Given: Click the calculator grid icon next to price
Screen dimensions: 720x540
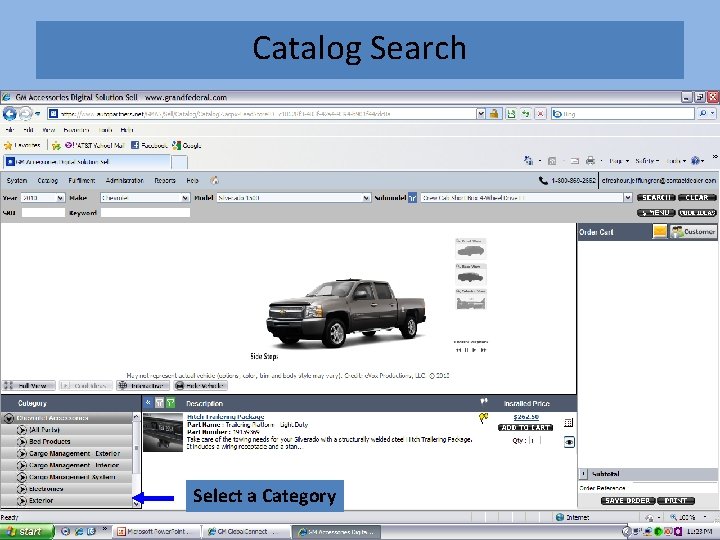Looking at the screenshot, I should (568, 422).
